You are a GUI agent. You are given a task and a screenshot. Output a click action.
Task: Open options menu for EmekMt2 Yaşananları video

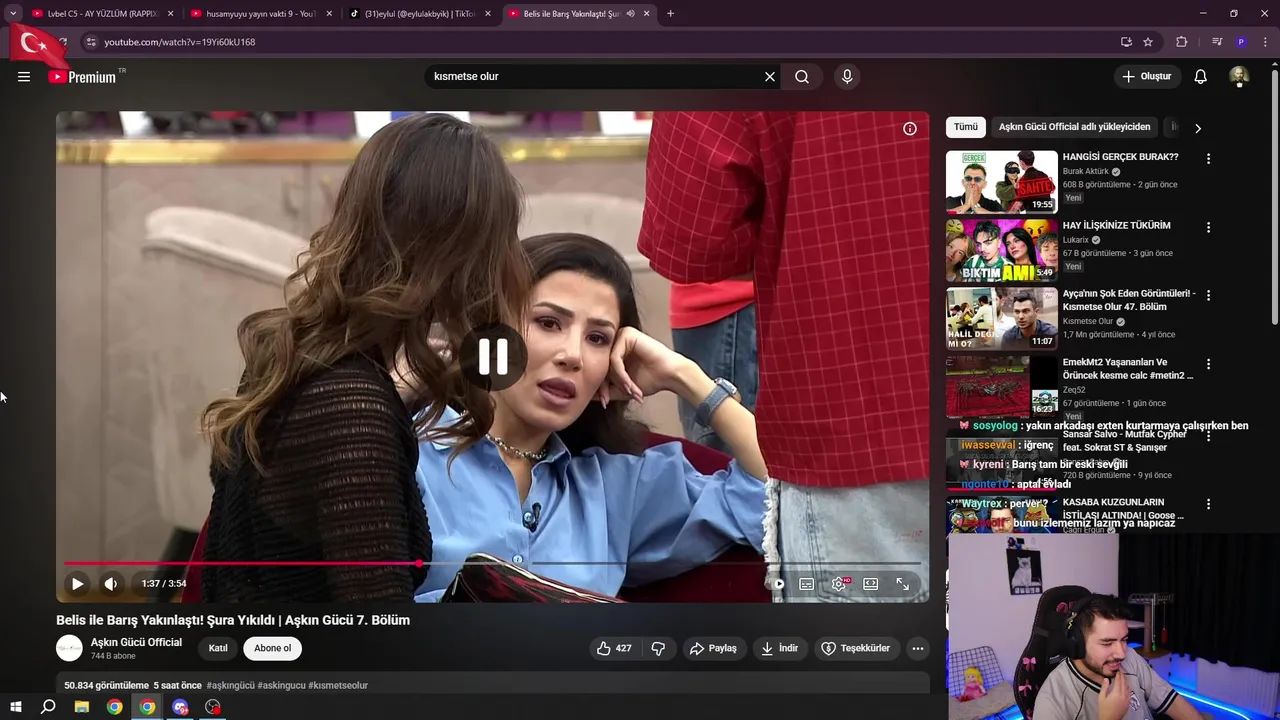[1208, 364]
